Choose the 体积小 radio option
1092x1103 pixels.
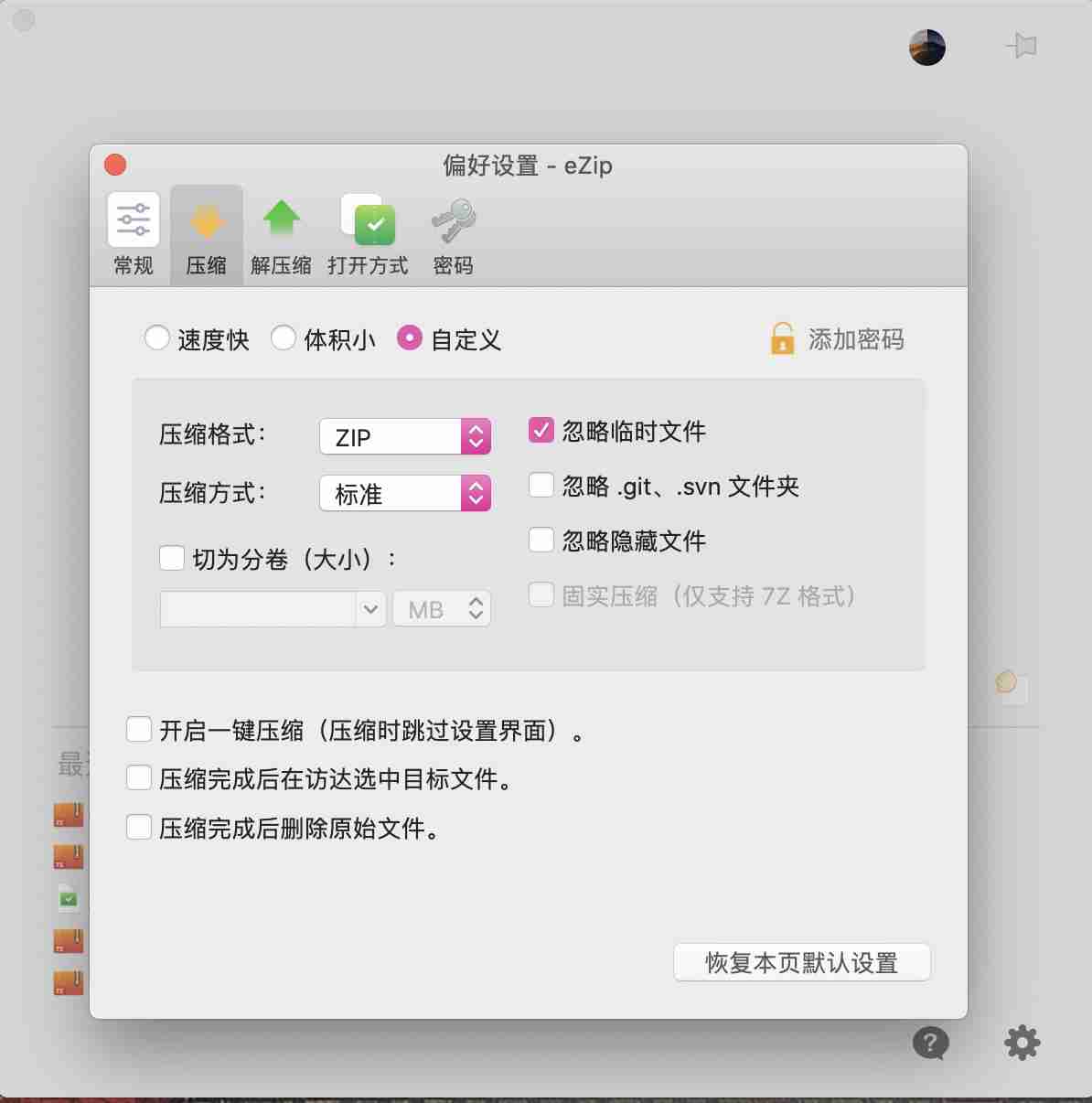click(284, 338)
